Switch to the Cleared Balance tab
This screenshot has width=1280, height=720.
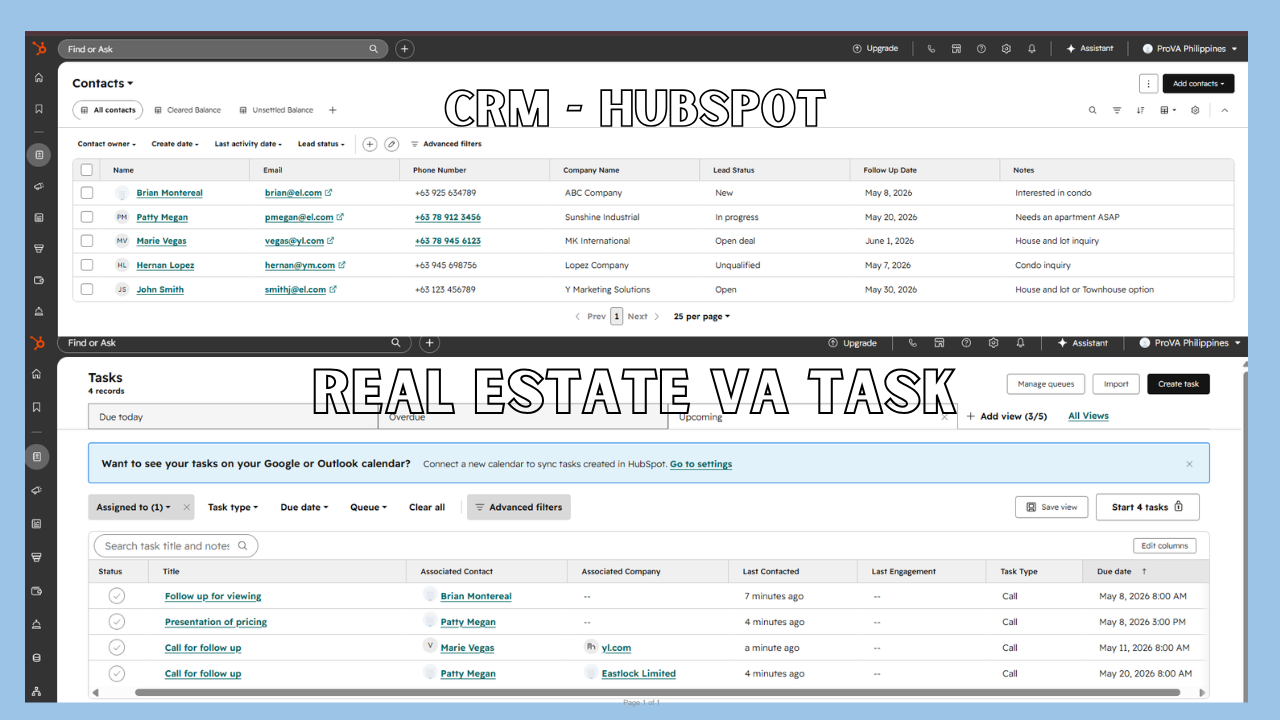click(187, 110)
